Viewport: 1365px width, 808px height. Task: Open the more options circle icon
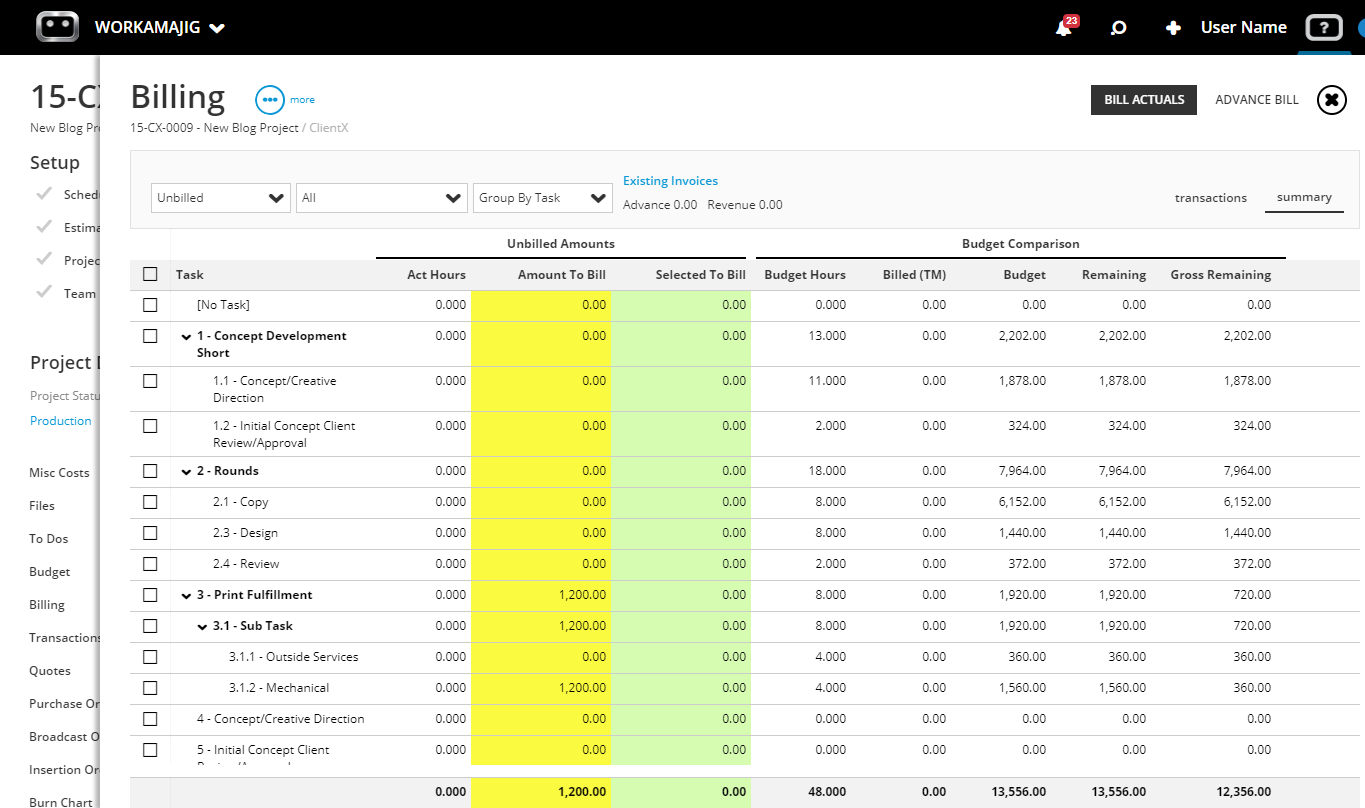pos(270,100)
